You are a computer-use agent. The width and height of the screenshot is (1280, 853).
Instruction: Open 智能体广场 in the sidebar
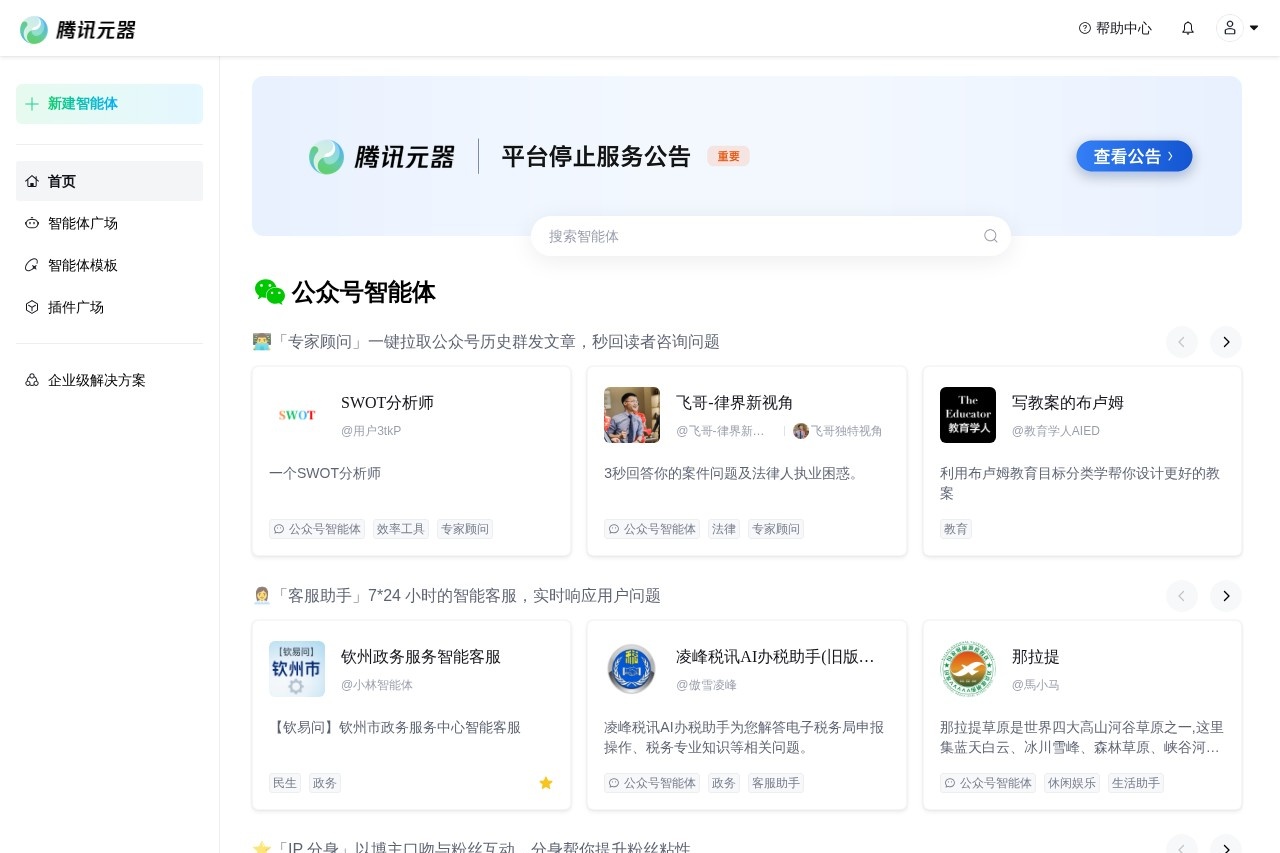(x=109, y=223)
